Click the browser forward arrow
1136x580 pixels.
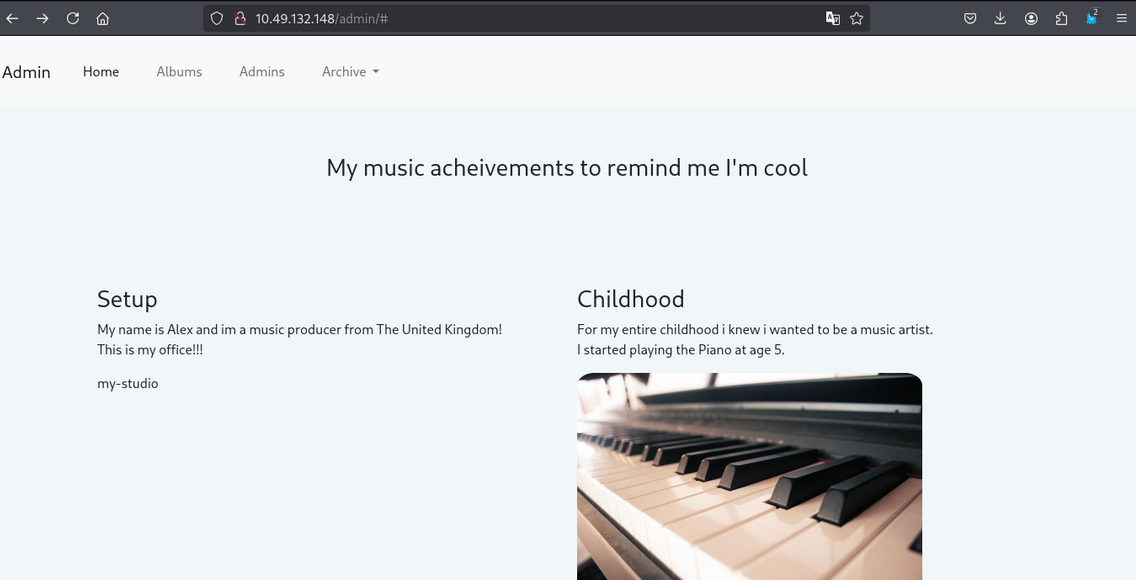(x=43, y=18)
